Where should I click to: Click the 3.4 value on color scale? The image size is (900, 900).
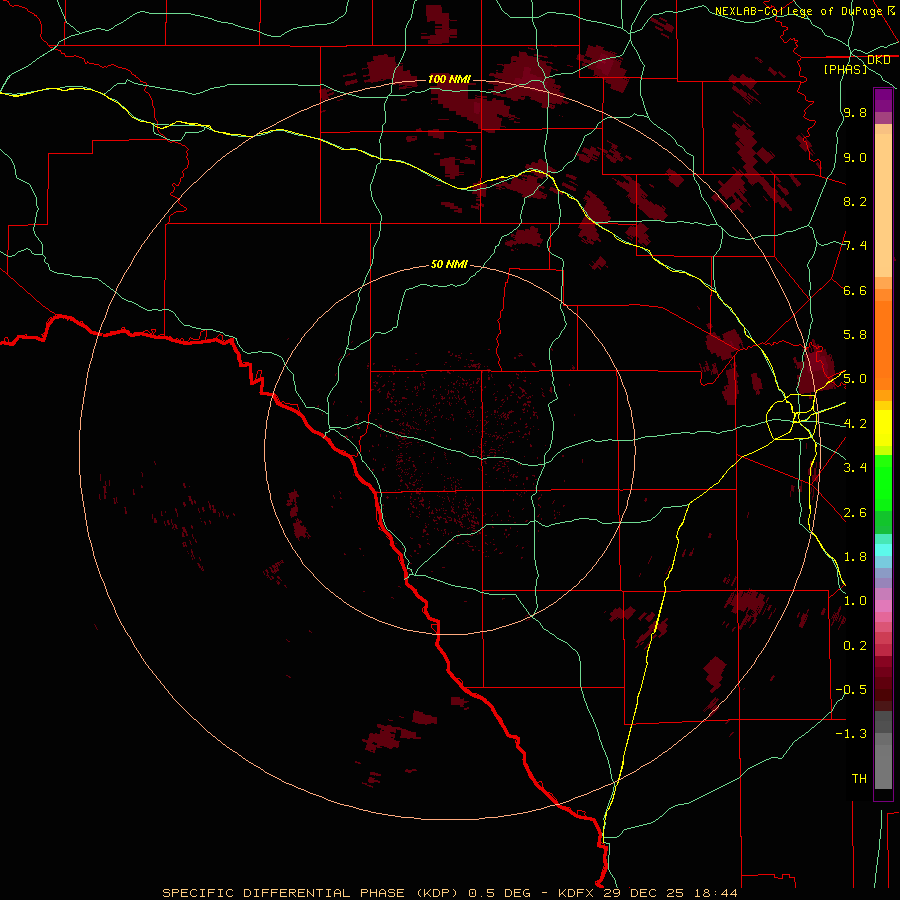pyautogui.click(x=855, y=468)
